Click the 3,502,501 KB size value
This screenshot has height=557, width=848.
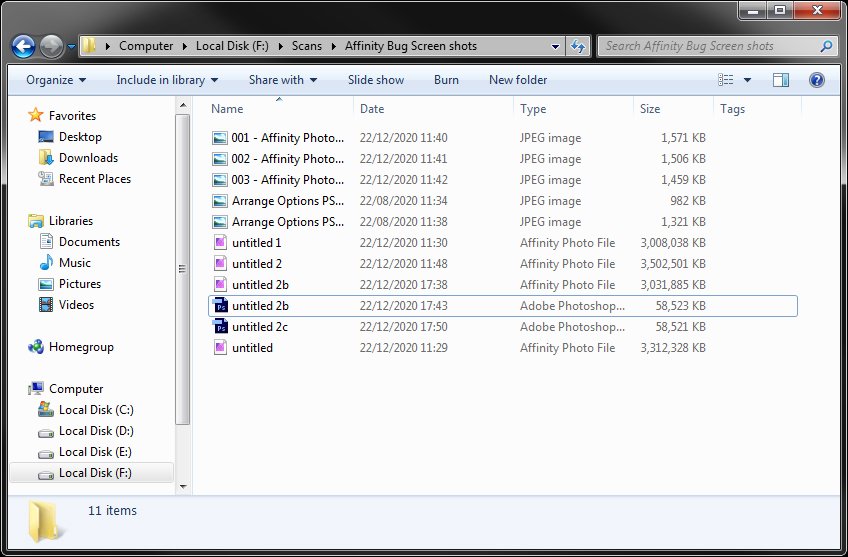(673, 264)
